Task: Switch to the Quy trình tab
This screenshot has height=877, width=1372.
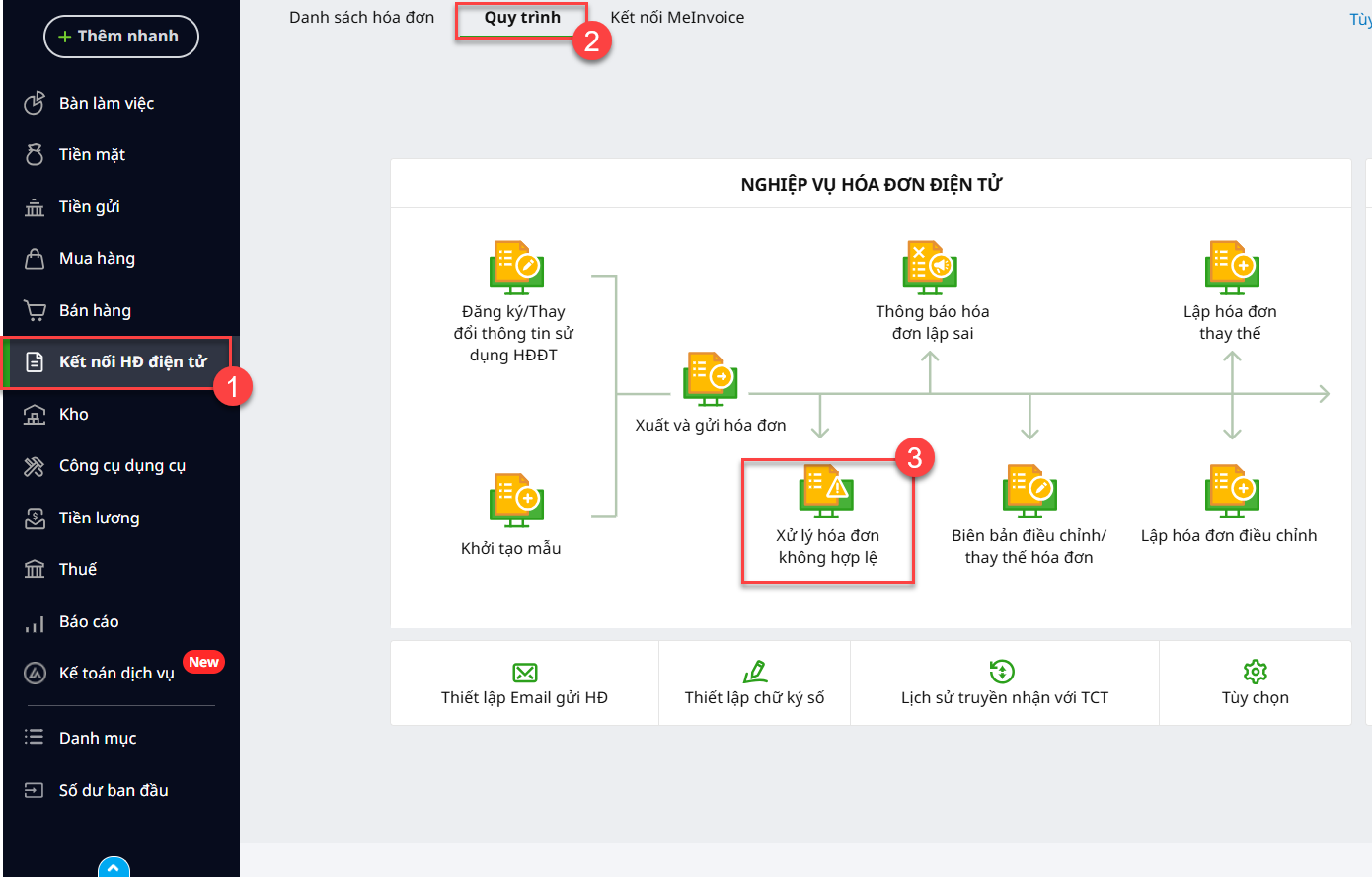Action: coord(522,18)
